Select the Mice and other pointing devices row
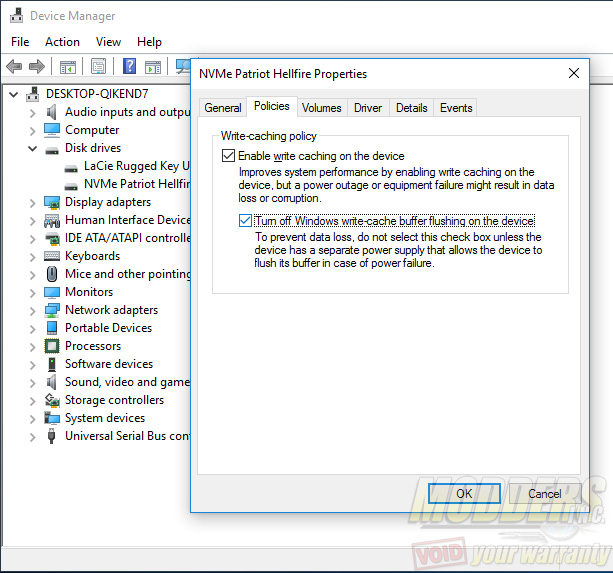This screenshot has width=613, height=573. (x=117, y=274)
